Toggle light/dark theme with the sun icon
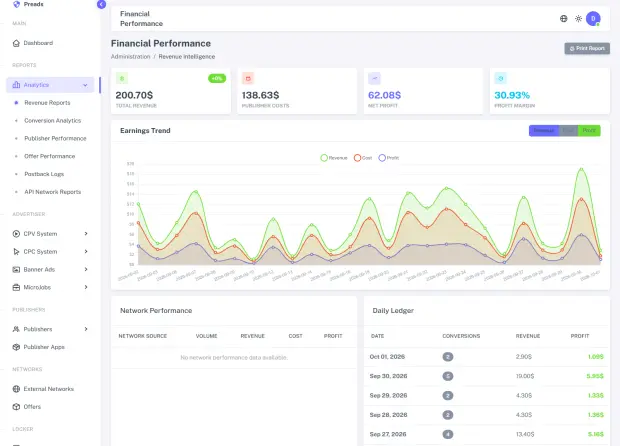 578,19
